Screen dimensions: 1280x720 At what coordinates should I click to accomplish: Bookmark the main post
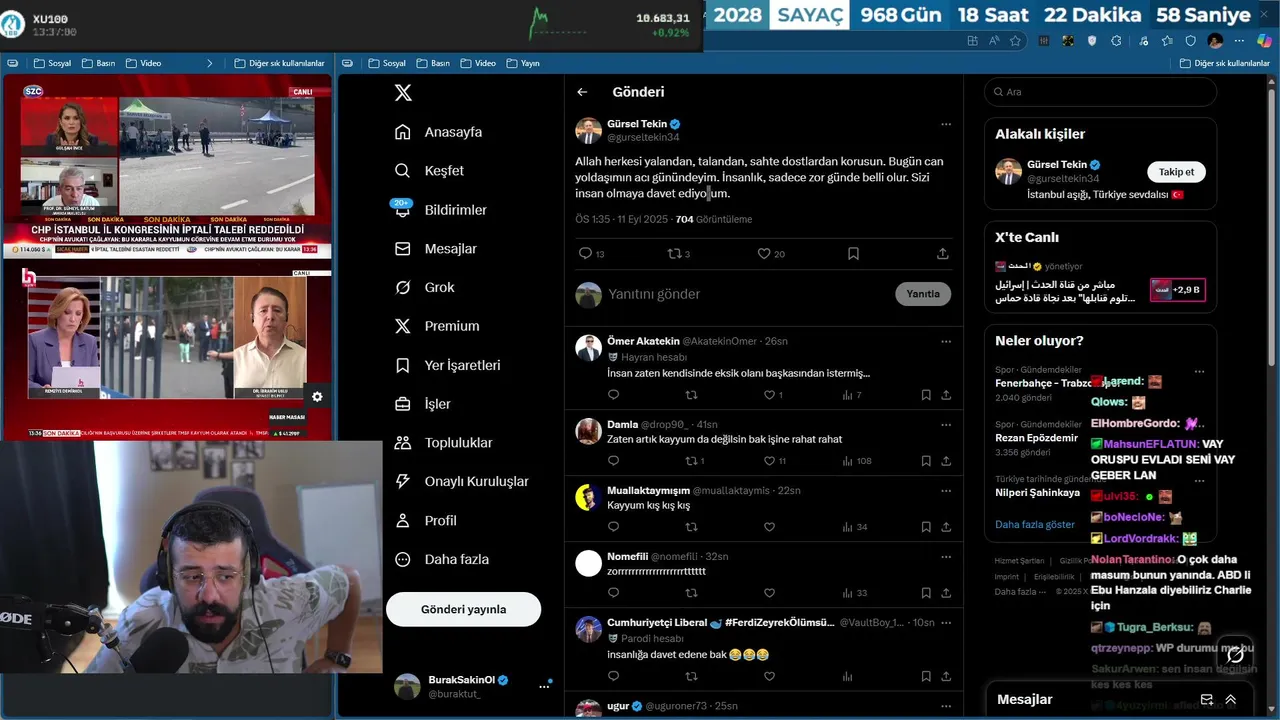tap(853, 254)
